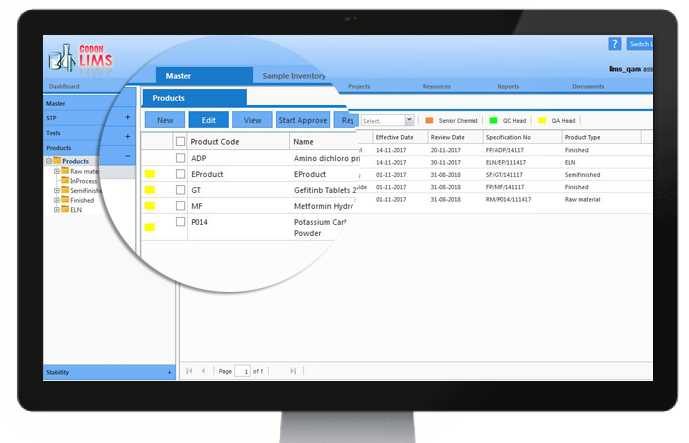
Task: Click the Finished folder icon in tree
Action: pyautogui.click(x=65, y=200)
